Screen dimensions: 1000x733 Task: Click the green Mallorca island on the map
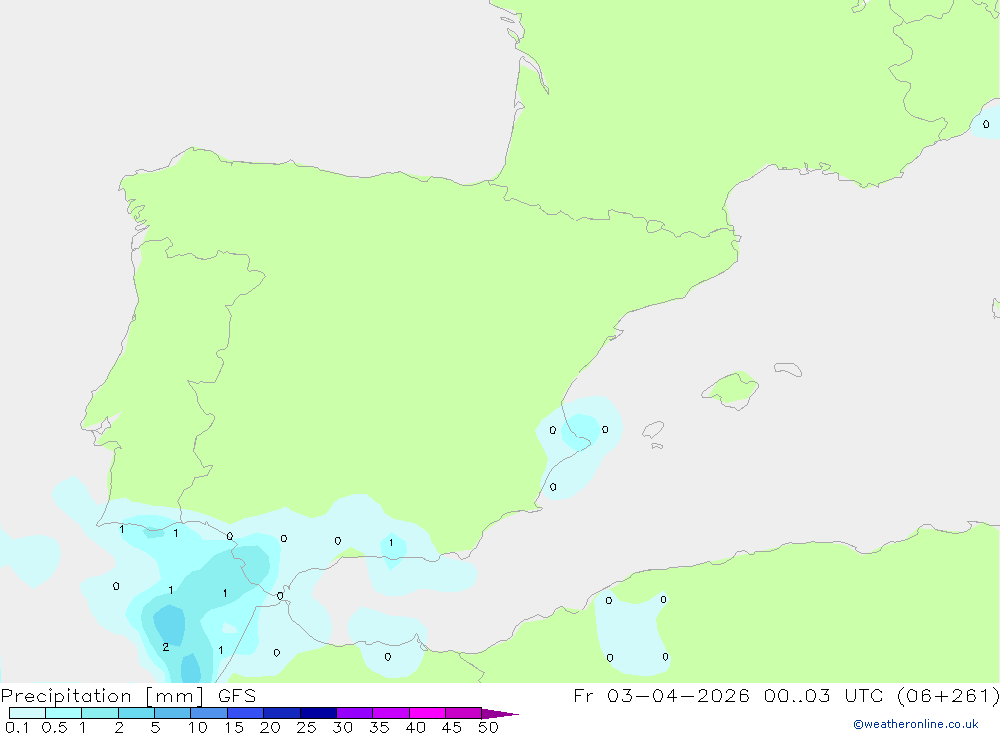(x=731, y=389)
